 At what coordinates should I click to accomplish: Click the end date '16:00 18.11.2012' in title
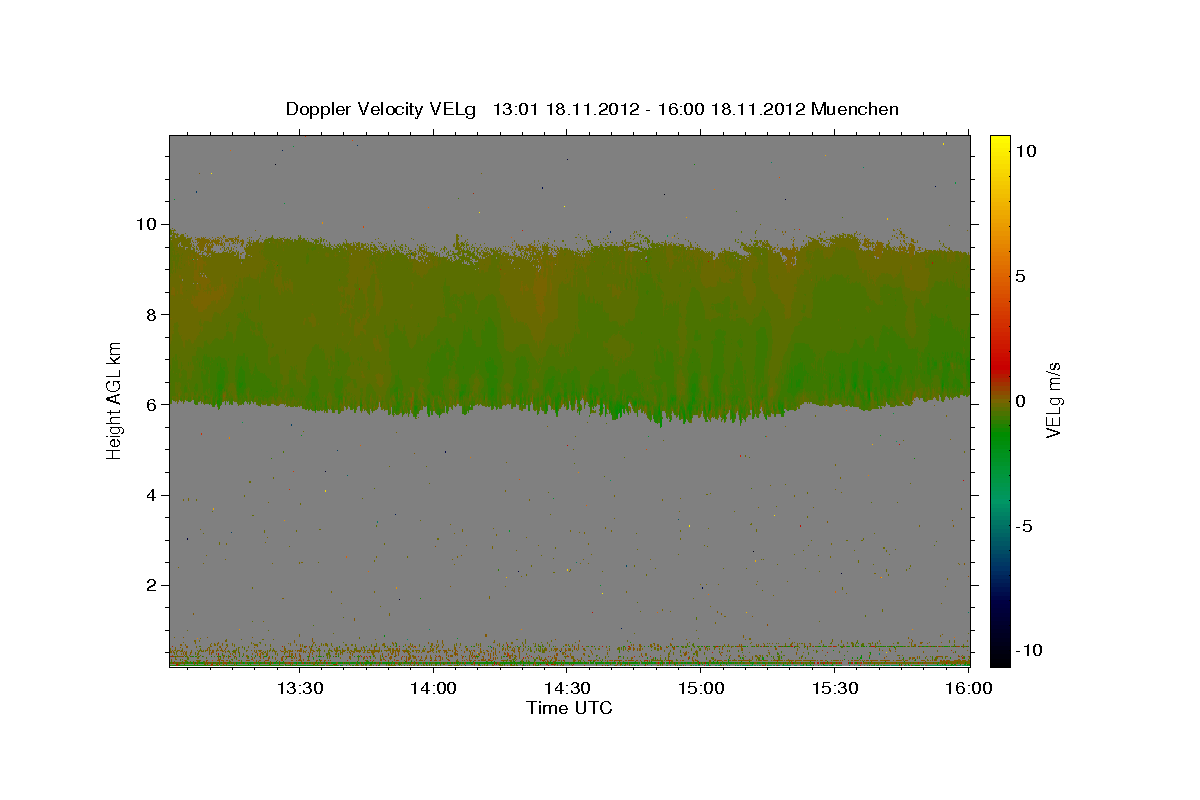point(731,109)
